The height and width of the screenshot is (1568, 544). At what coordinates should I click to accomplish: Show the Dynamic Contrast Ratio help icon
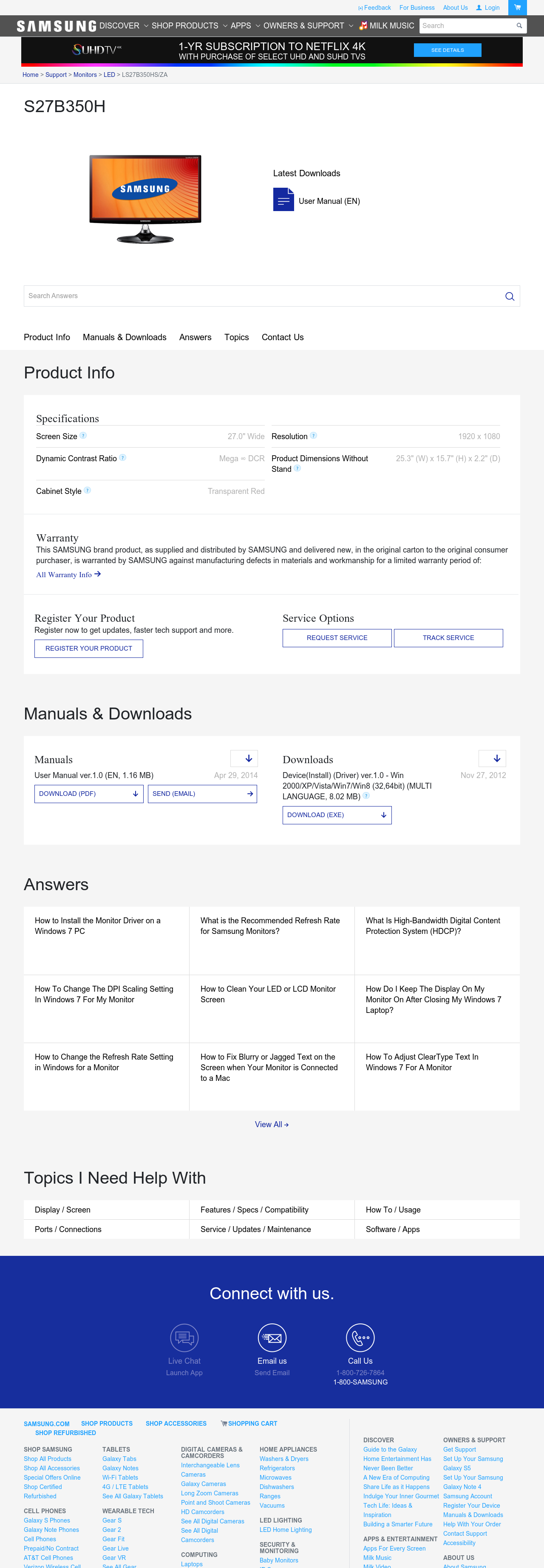(123, 458)
